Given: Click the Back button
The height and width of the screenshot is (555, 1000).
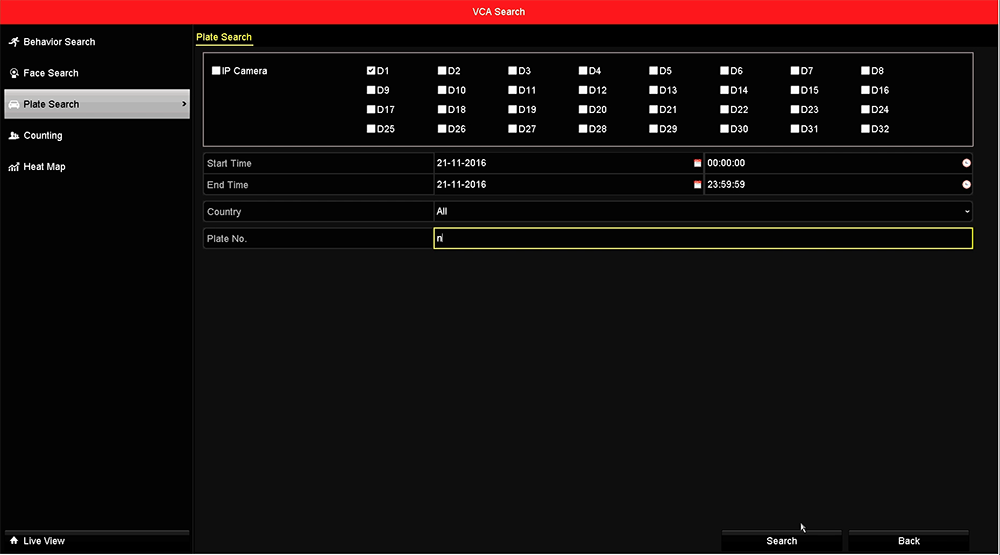Looking at the screenshot, I should pyautogui.click(x=909, y=541).
